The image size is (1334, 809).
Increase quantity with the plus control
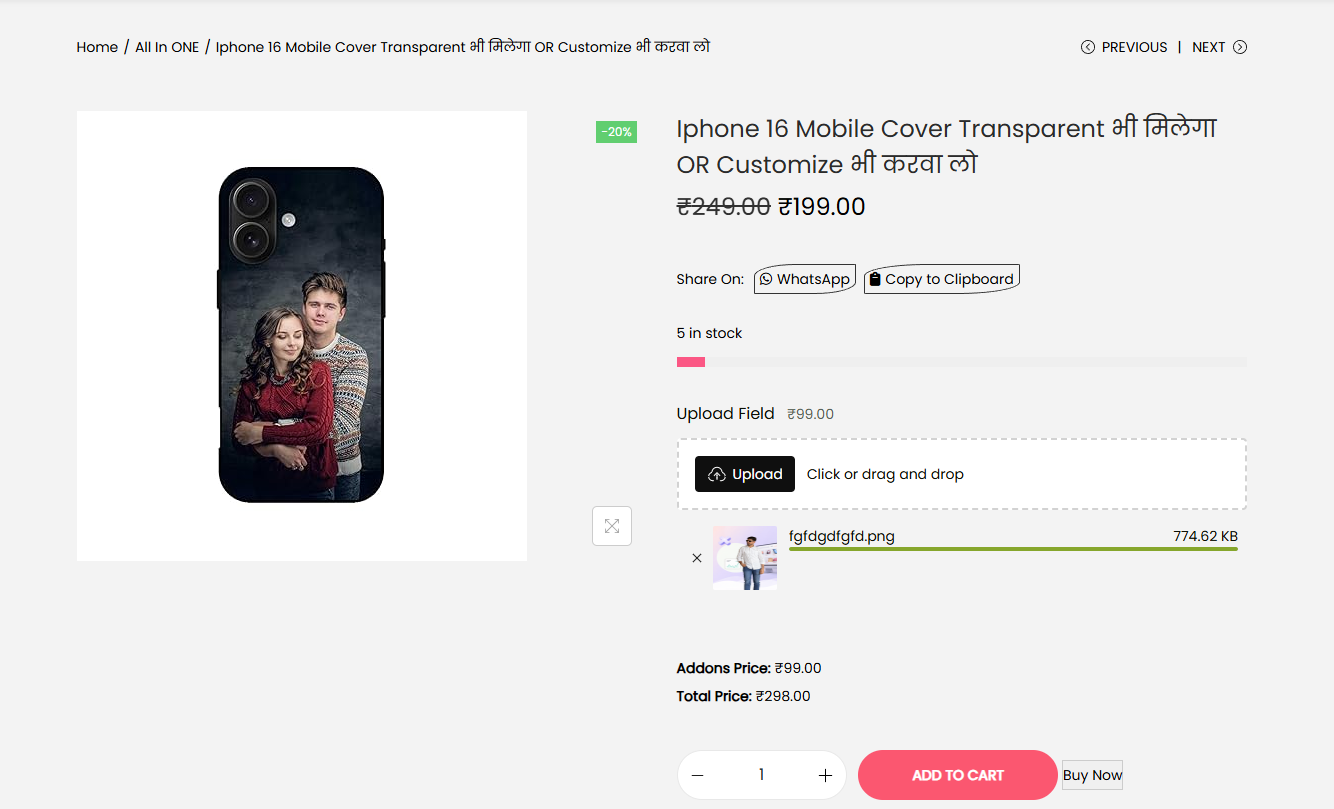point(825,774)
